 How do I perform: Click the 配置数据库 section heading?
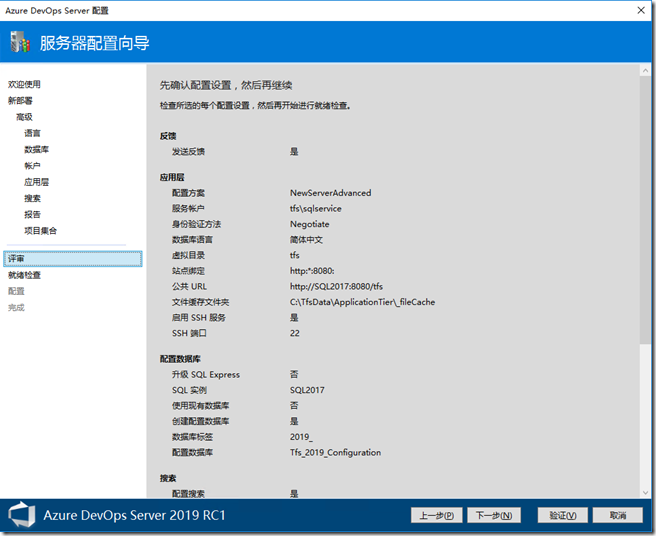(180, 359)
